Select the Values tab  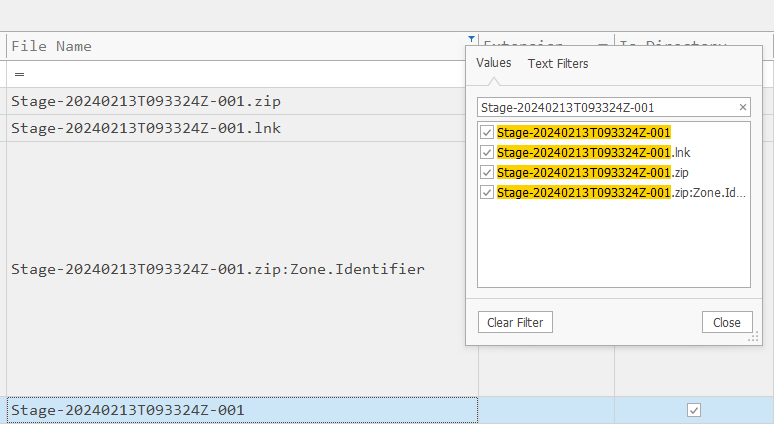[493, 64]
